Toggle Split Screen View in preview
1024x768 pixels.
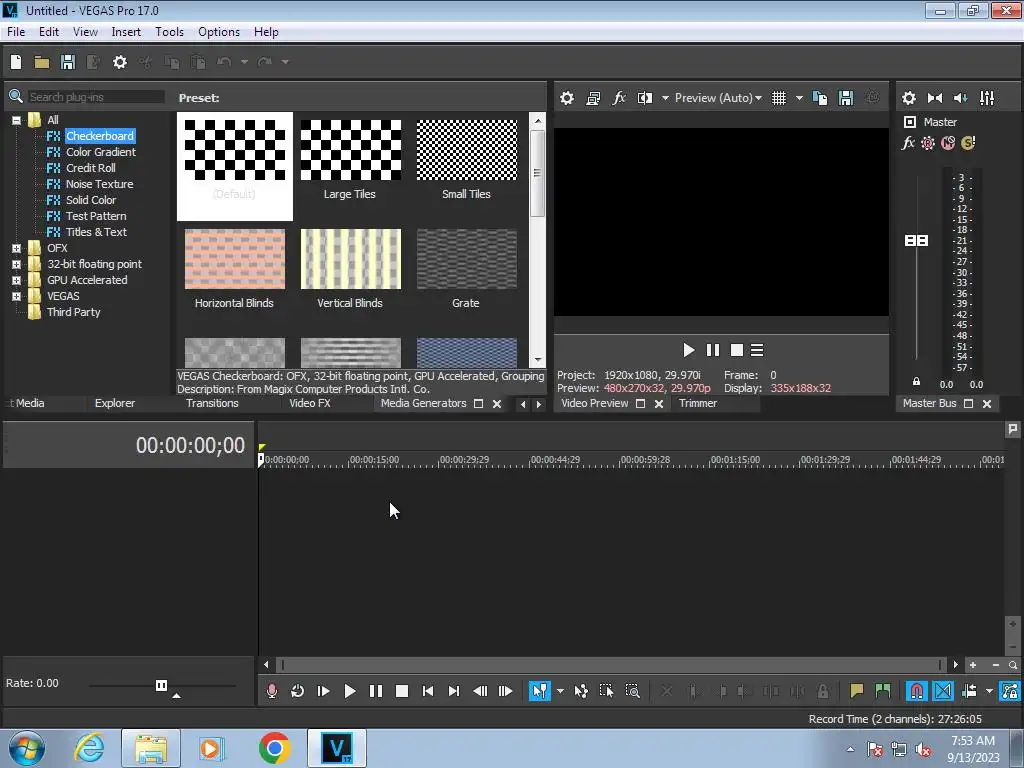coord(645,98)
